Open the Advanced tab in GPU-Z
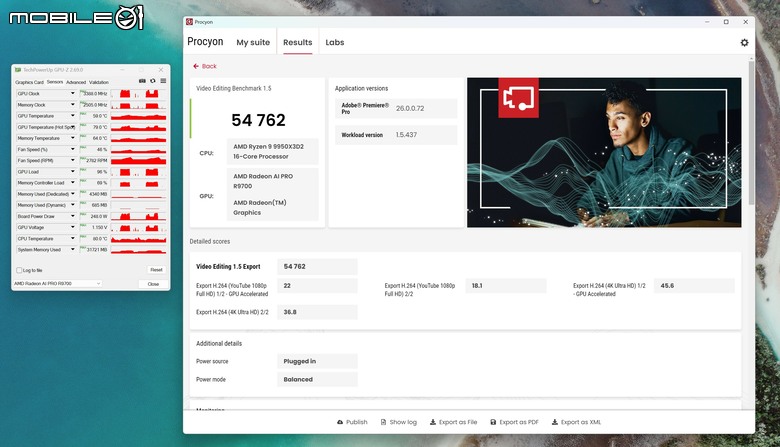 [76, 82]
